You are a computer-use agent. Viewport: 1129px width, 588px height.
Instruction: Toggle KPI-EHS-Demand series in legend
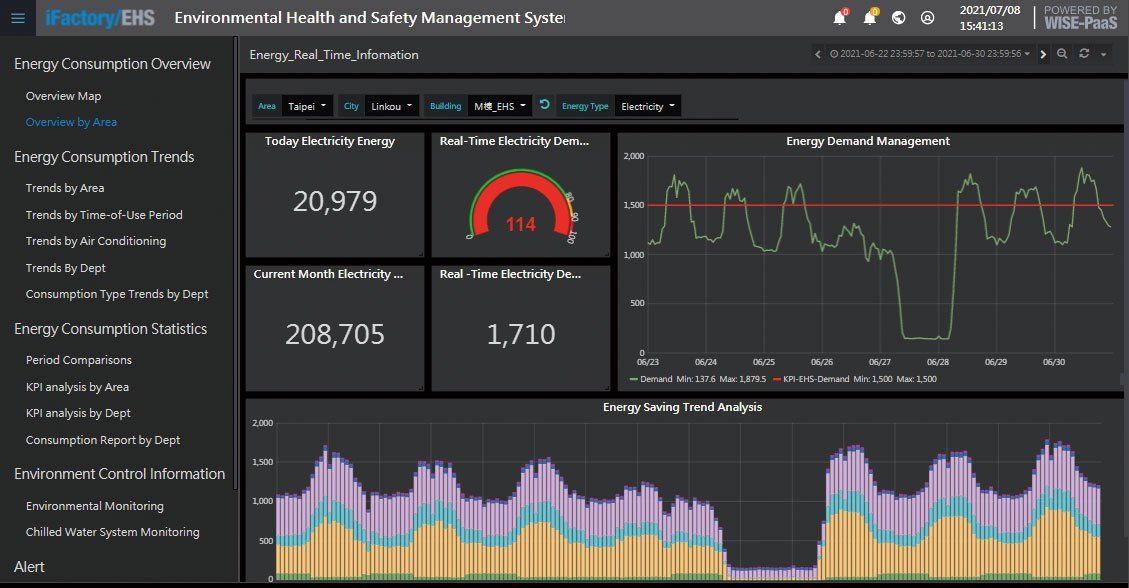pyautogui.click(x=811, y=379)
